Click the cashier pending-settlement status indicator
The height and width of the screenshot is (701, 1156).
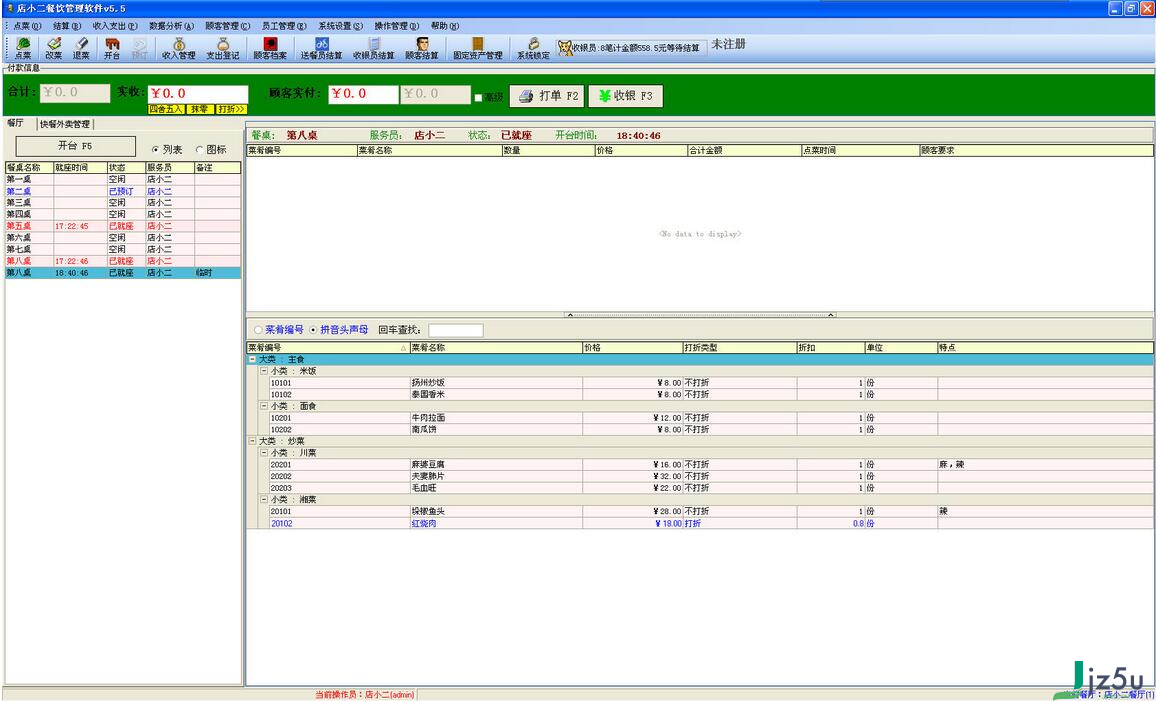coord(631,48)
